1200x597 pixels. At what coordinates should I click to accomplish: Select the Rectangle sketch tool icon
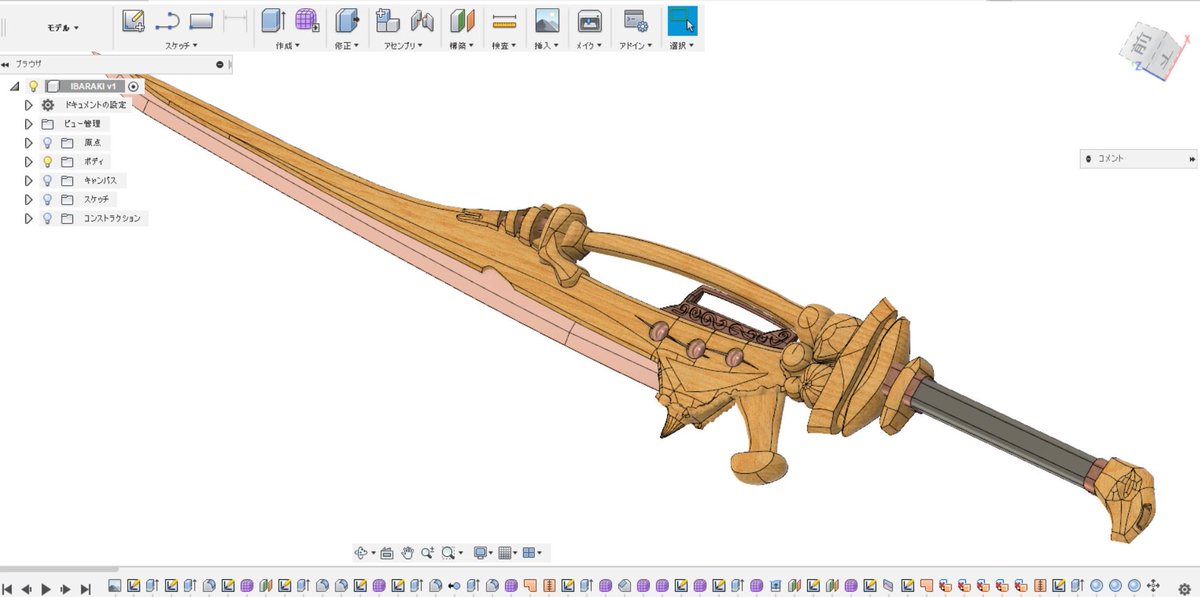tap(201, 20)
